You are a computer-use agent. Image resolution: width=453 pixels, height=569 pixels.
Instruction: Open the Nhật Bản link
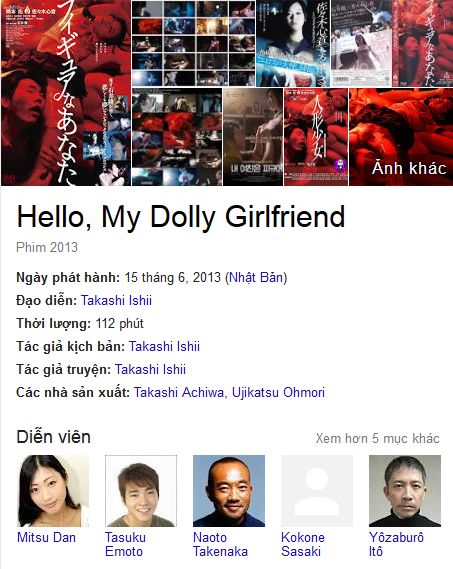click(x=256, y=278)
